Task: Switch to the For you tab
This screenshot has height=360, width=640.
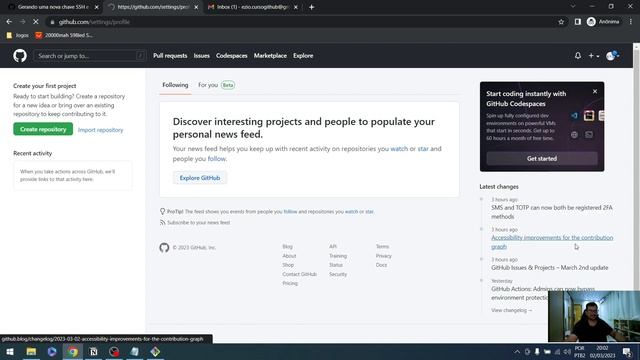Action: [x=216, y=85]
